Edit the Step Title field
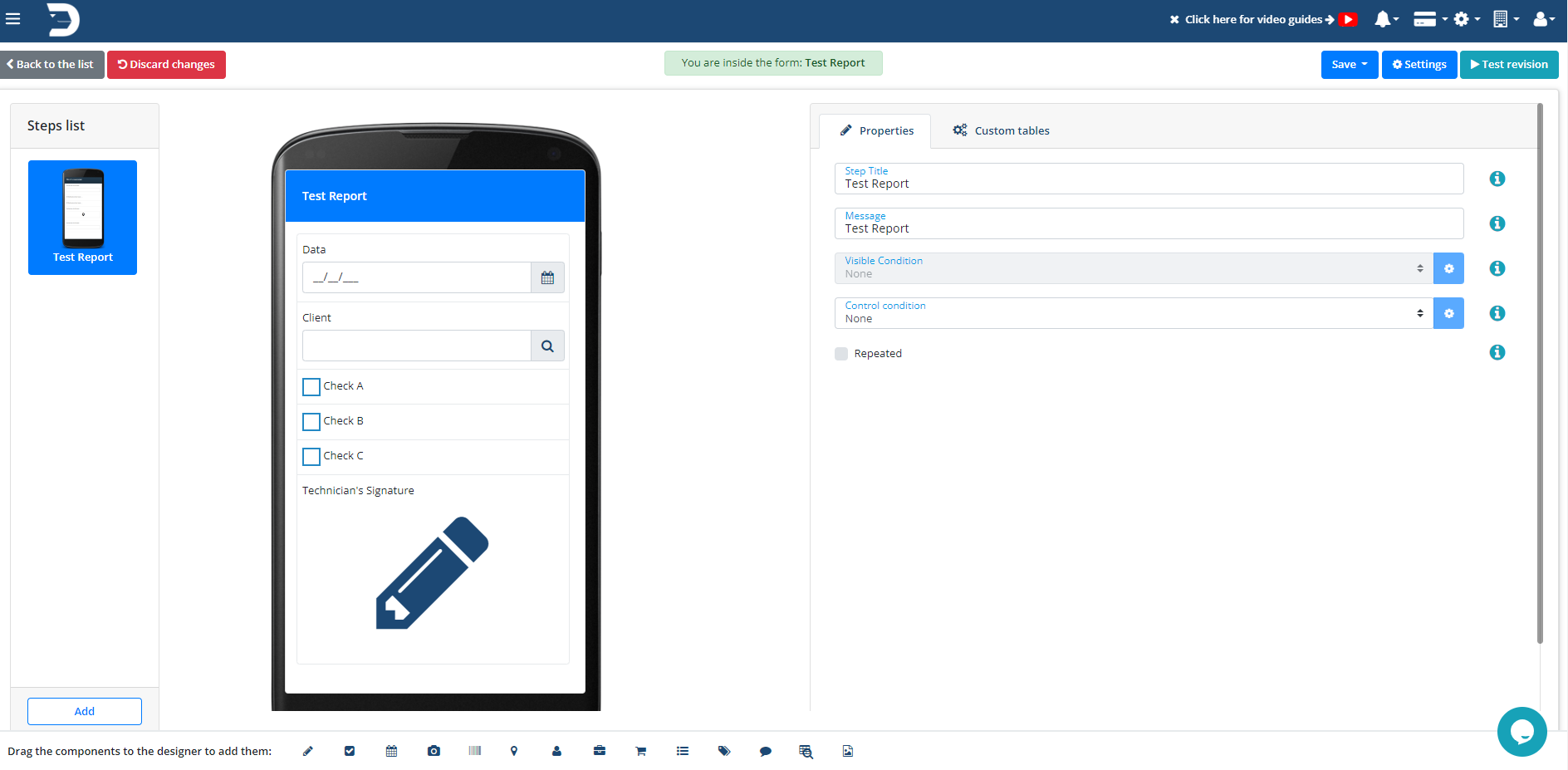The height and width of the screenshot is (770, 1568). pyautogui.click(x=1149, y=179)
